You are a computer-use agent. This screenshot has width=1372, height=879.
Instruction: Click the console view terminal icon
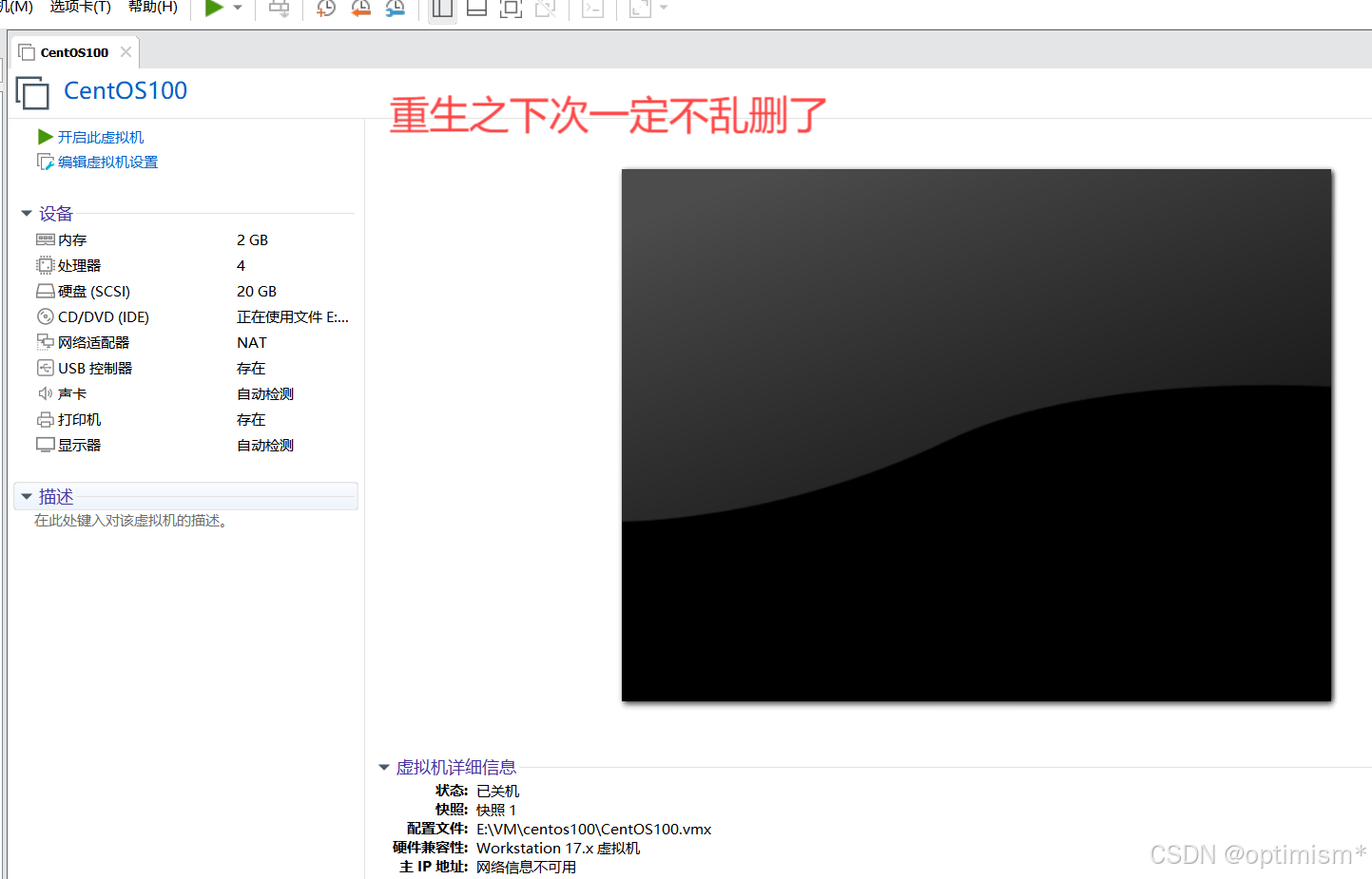pos(593,9)
